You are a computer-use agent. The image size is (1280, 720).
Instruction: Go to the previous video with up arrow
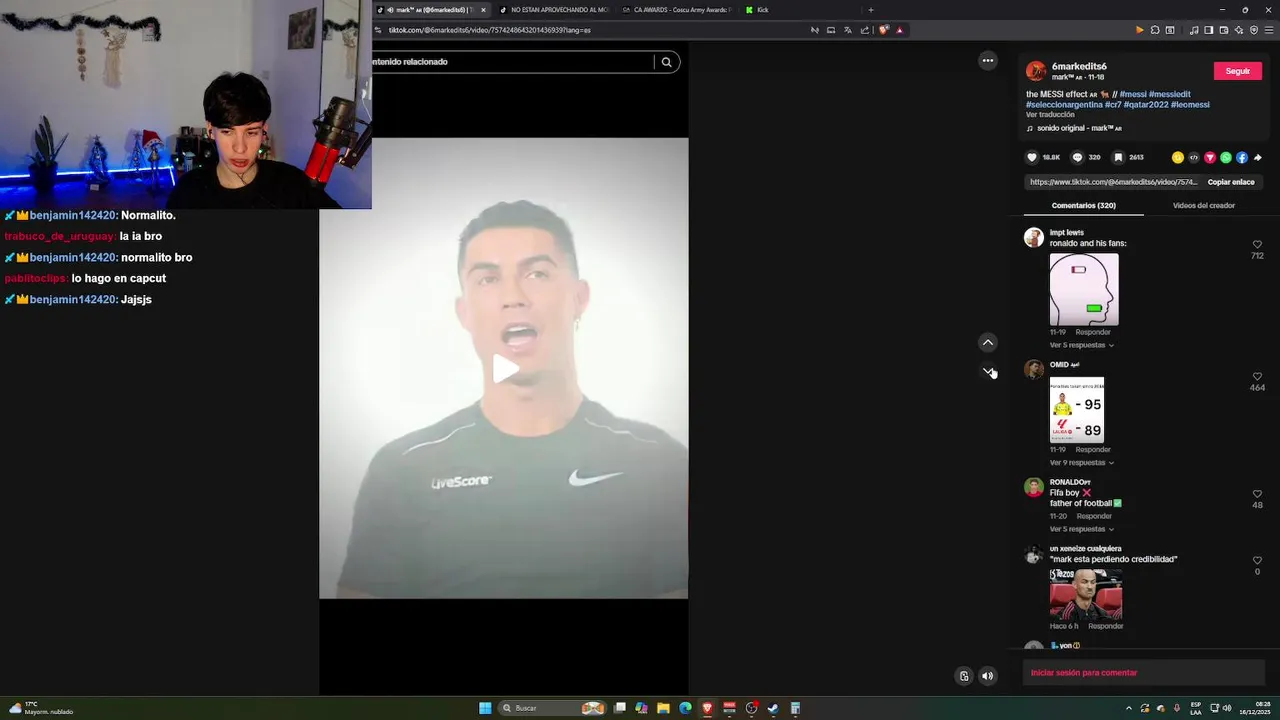988,343
